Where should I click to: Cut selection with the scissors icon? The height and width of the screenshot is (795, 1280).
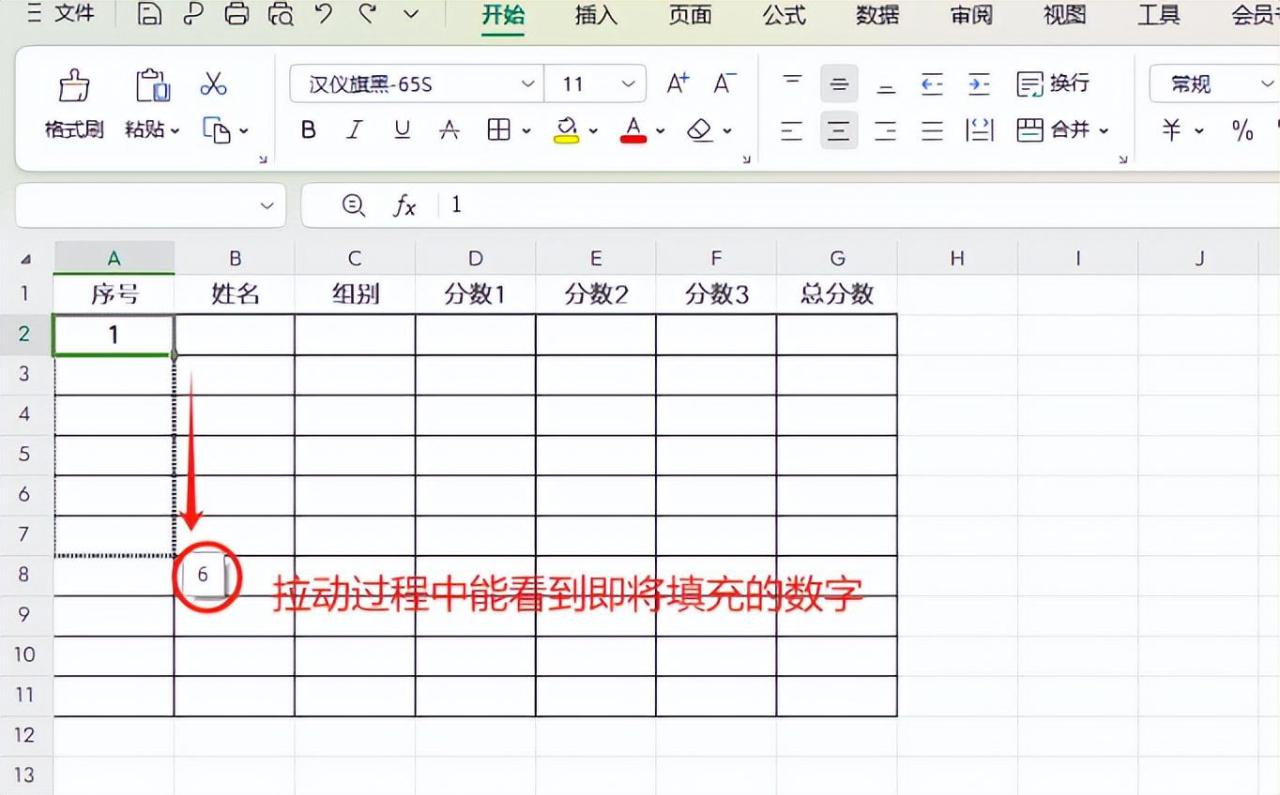tap(213, 83)
